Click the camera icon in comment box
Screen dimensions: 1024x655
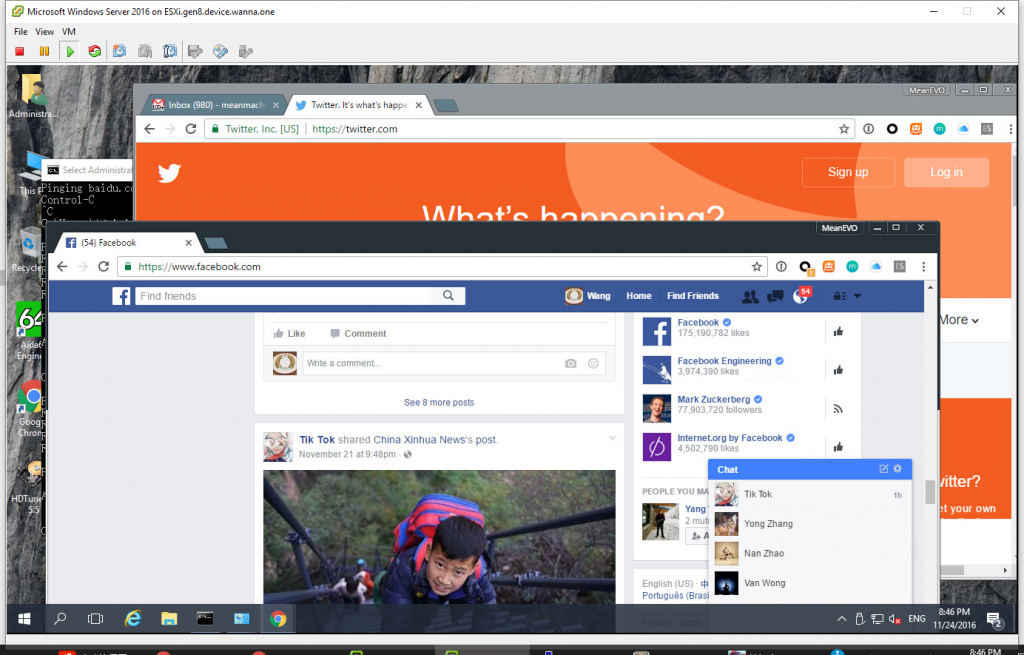(x=571, y=363)
